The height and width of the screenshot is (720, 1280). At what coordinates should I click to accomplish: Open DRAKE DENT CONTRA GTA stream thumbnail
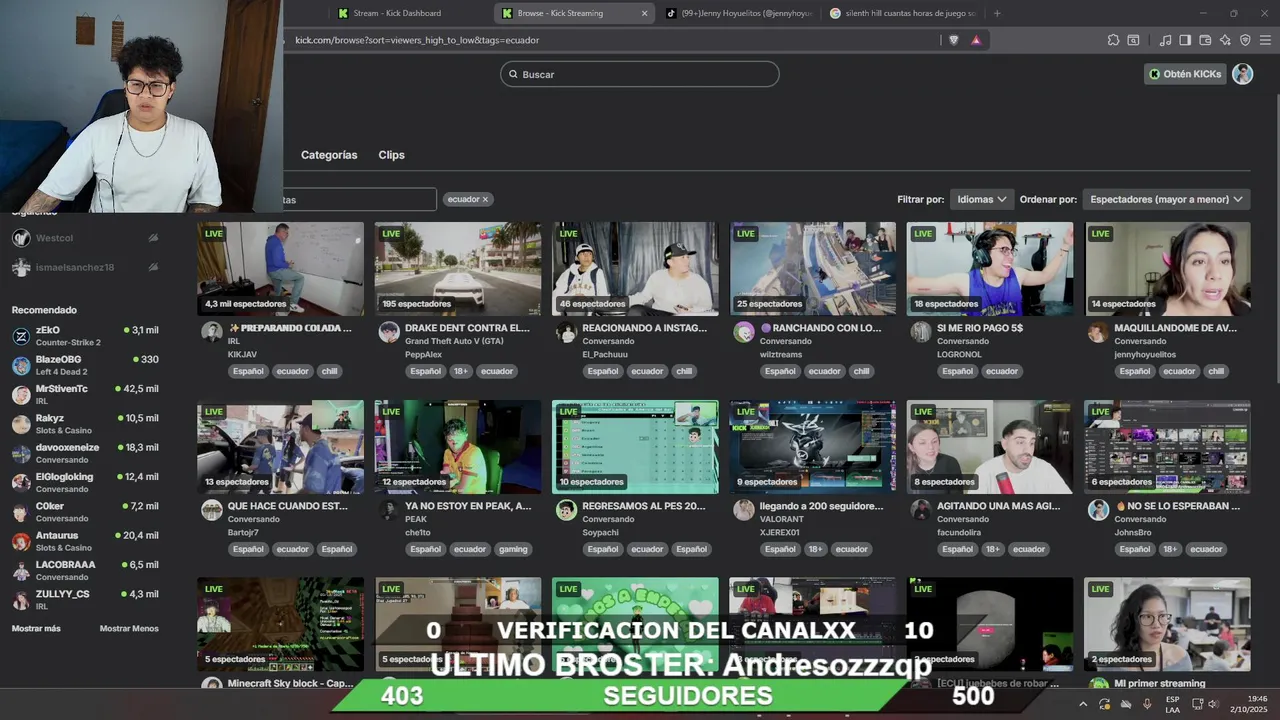(x=458, y=269)
